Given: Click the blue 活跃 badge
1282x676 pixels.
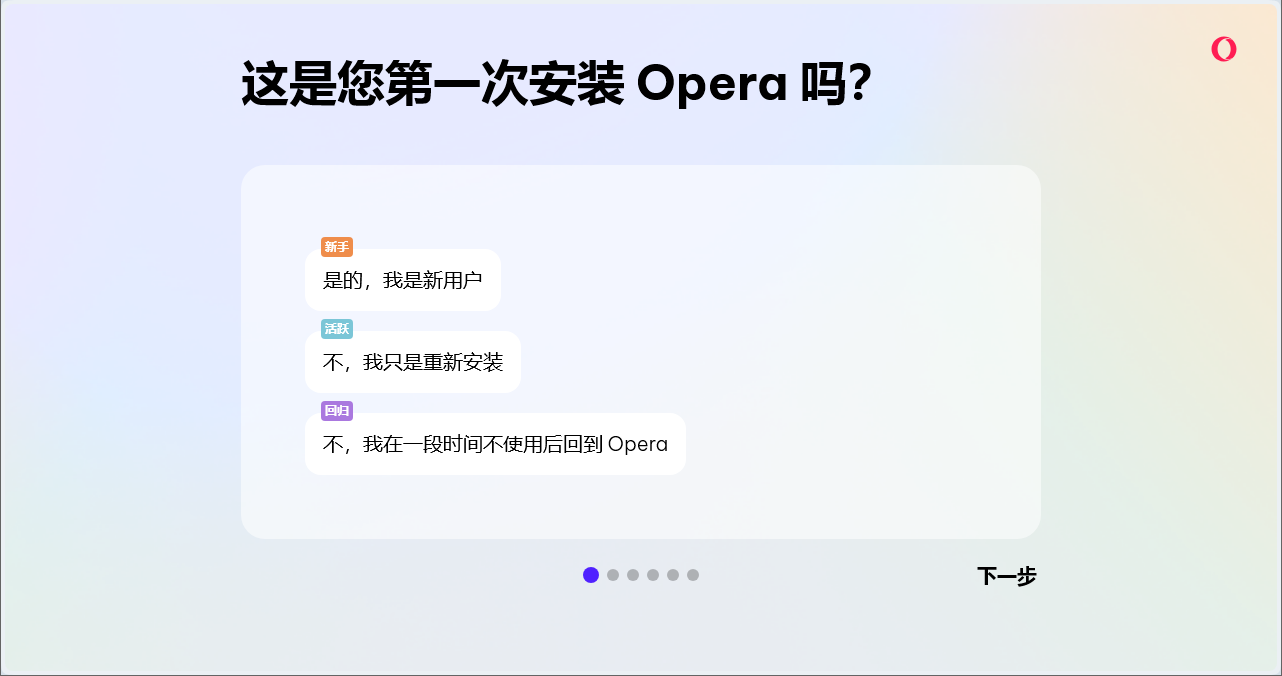Looking at the screenshot, I should (x=337, y=328).
